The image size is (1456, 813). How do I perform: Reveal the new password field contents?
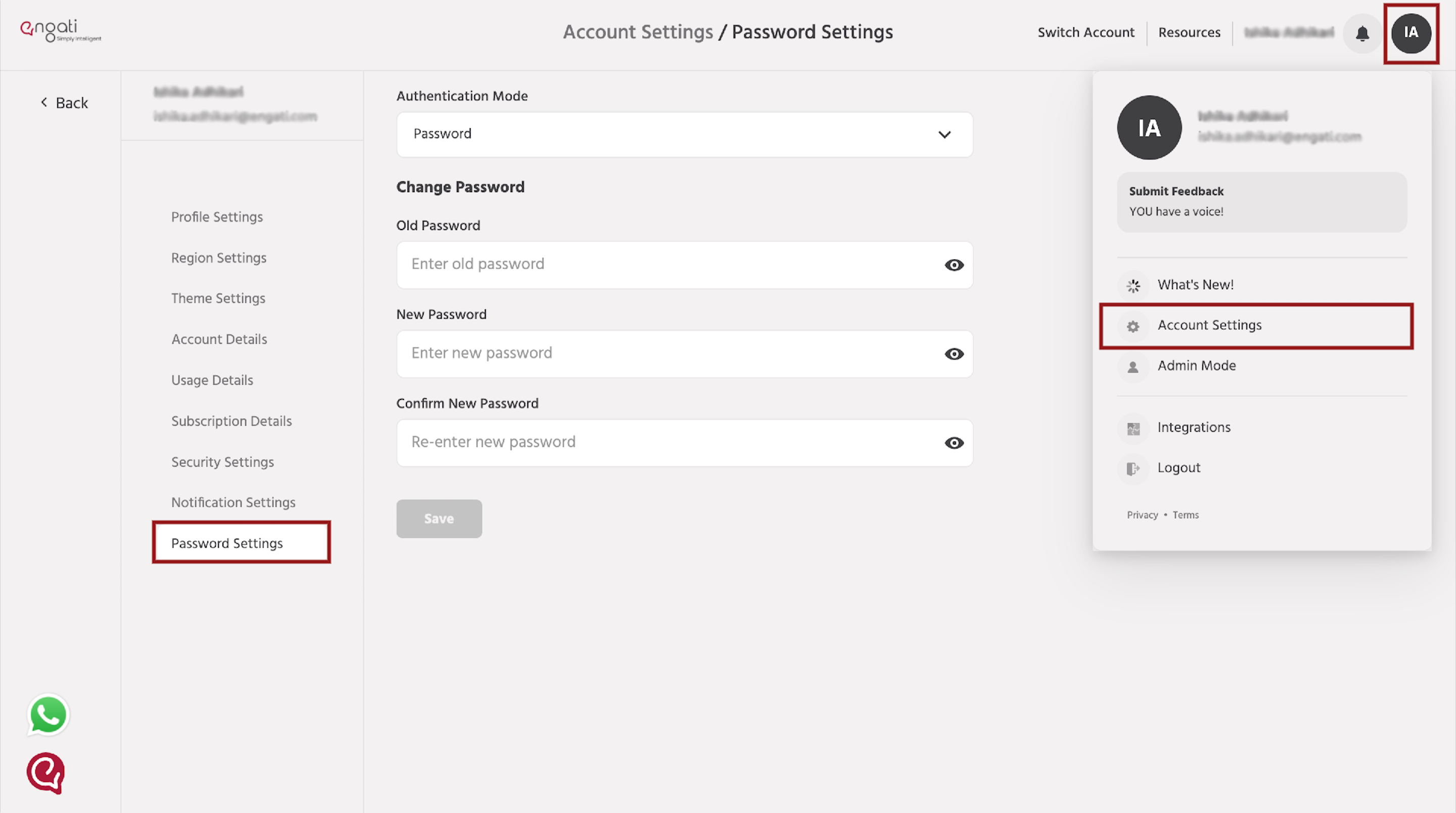pyautogui.click(x=953, y=354)
